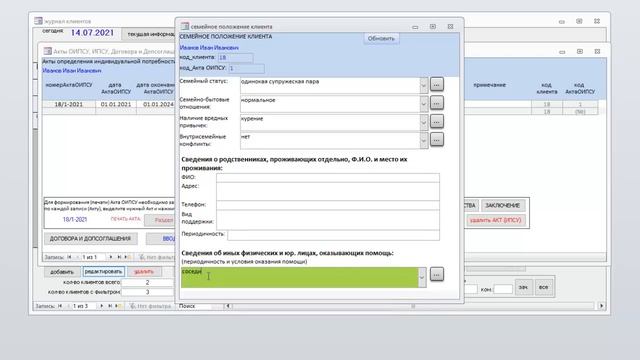Click the кол-во клиентов всего value
The height and width of the screenshot is (360, 640).
tap(147, 282)
